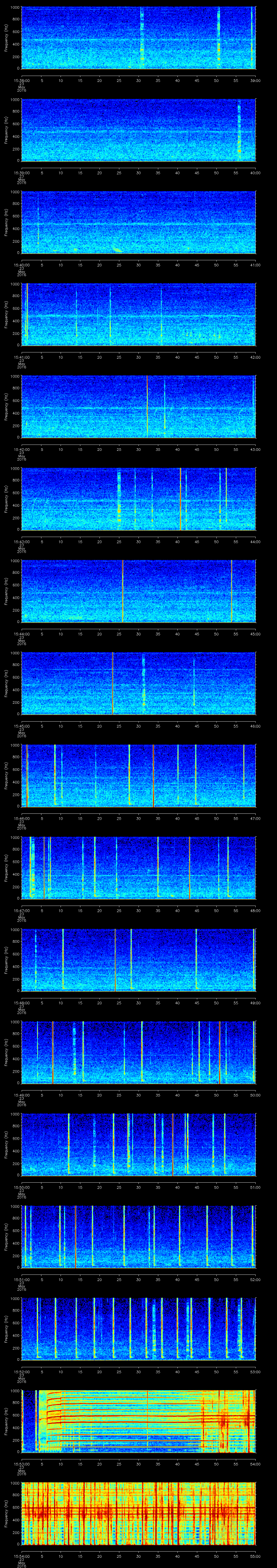Select the spectrogram panel starting at 15:48:00
This screenshot has width=277, height=1568.
[138, 960]
